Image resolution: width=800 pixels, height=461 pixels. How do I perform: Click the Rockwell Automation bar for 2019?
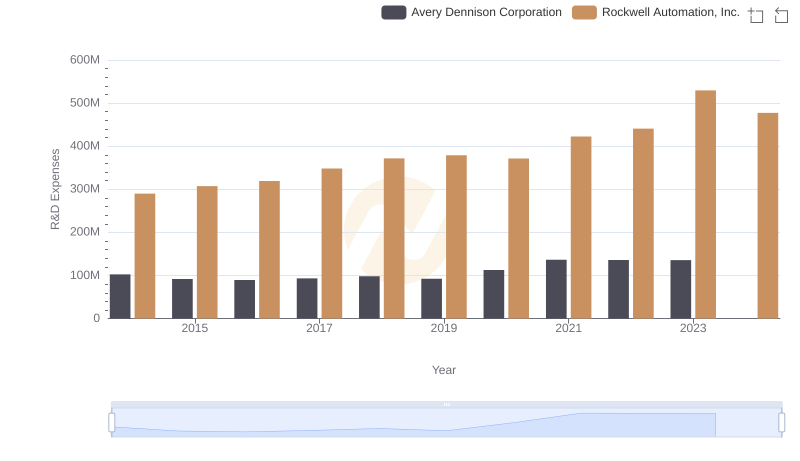(x=456, y=237)
